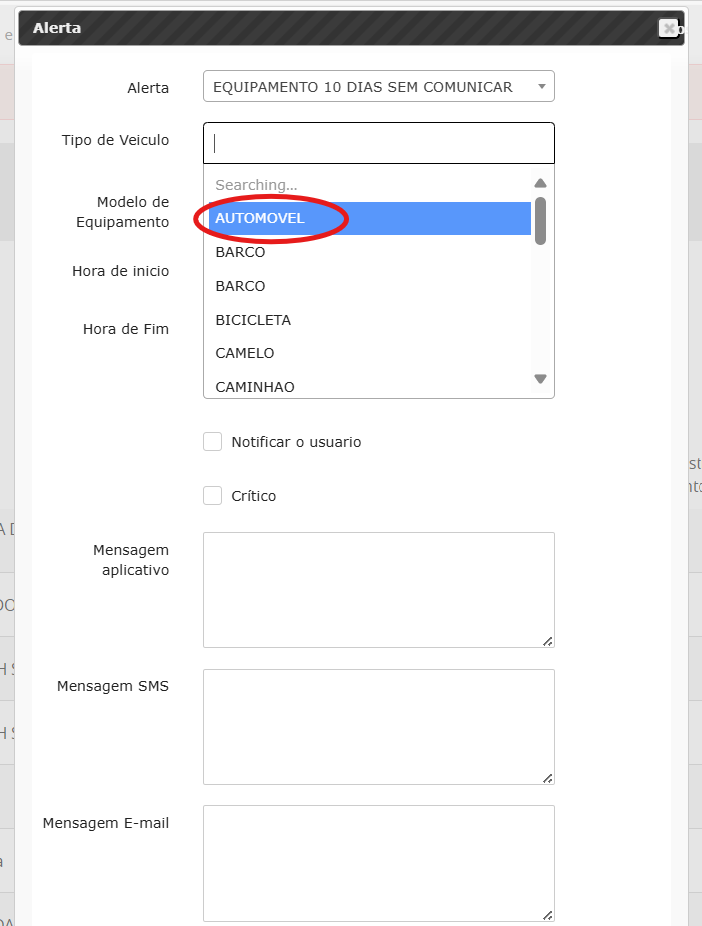Select AUTOMOVEL from the list
The height and width of the screenshot is (926, 702).
370,218
